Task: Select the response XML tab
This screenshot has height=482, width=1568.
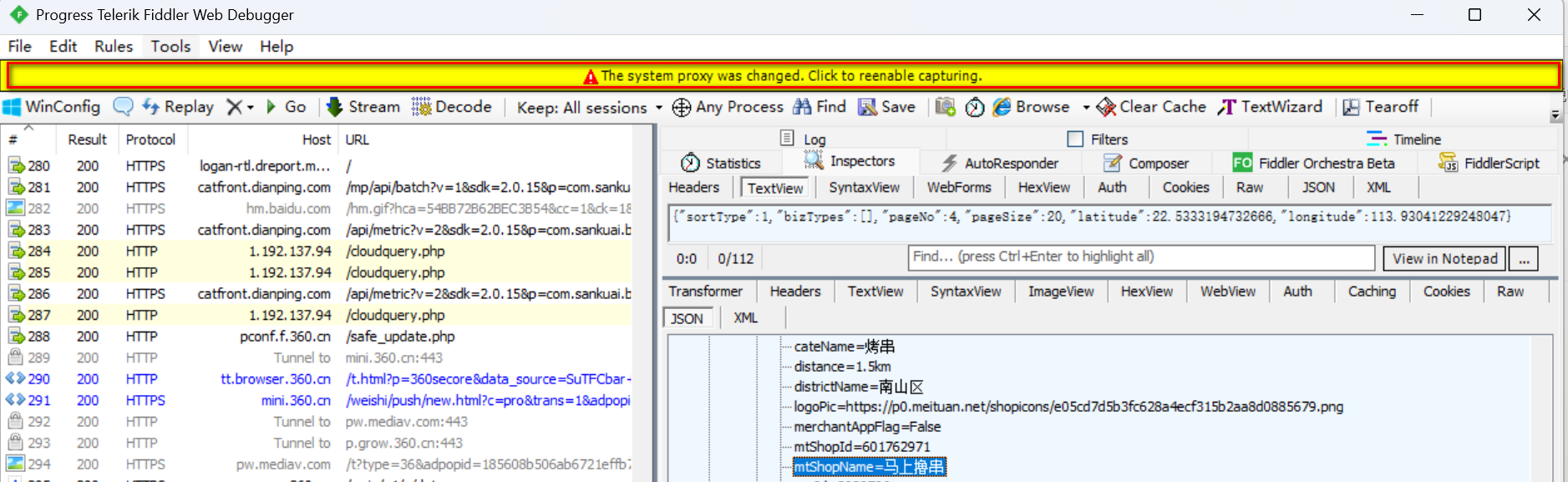Action: pos(745,318)
